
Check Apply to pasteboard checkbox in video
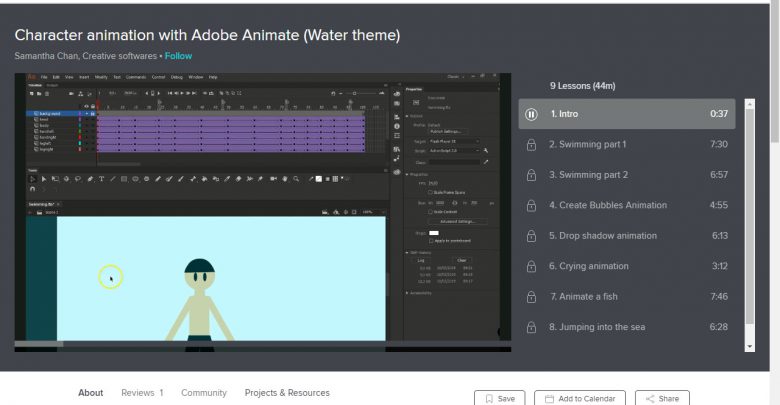coord(431,241)
